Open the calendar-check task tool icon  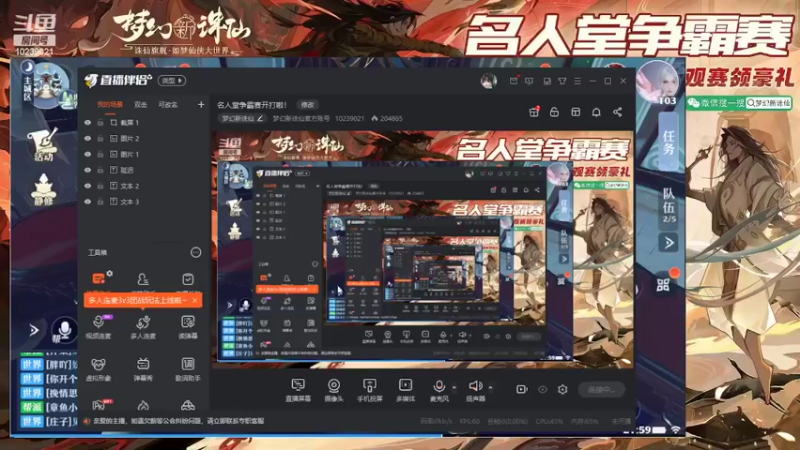point(188,279)
